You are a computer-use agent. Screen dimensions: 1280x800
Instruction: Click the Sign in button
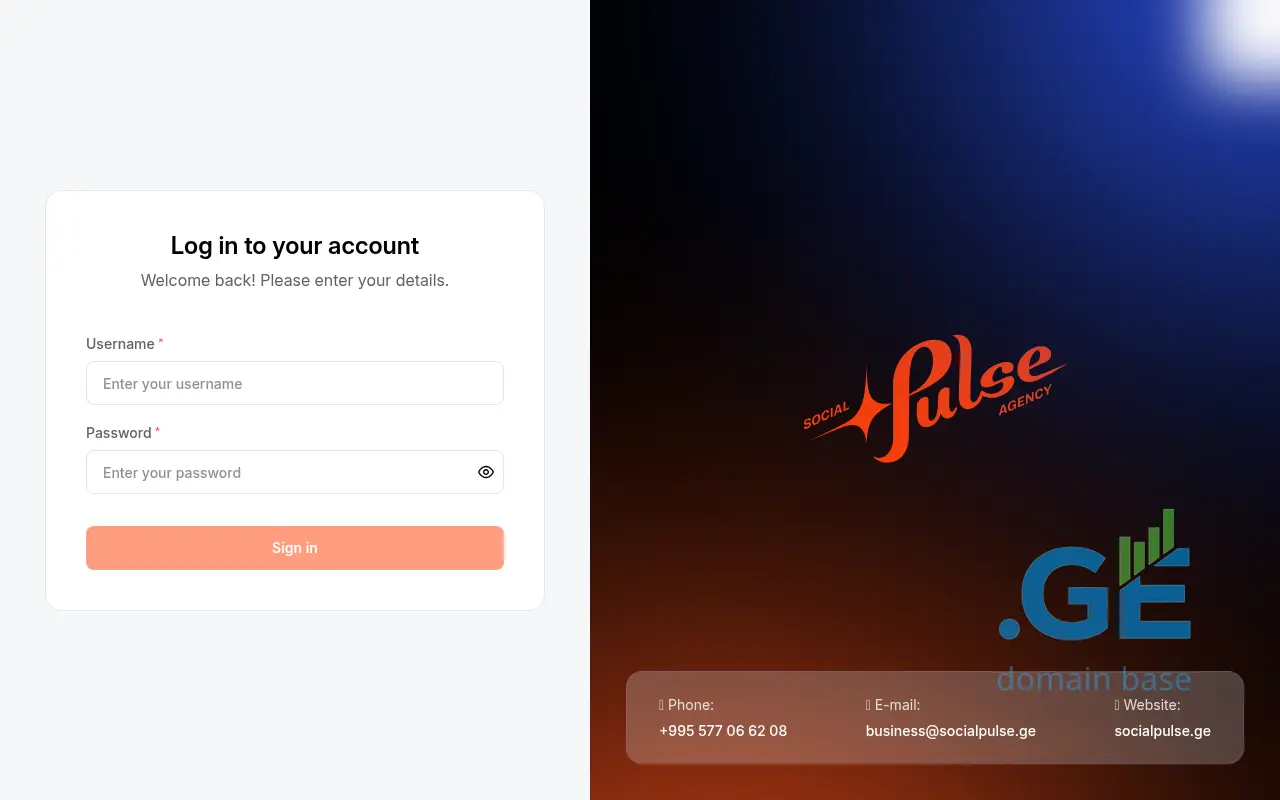295,548
